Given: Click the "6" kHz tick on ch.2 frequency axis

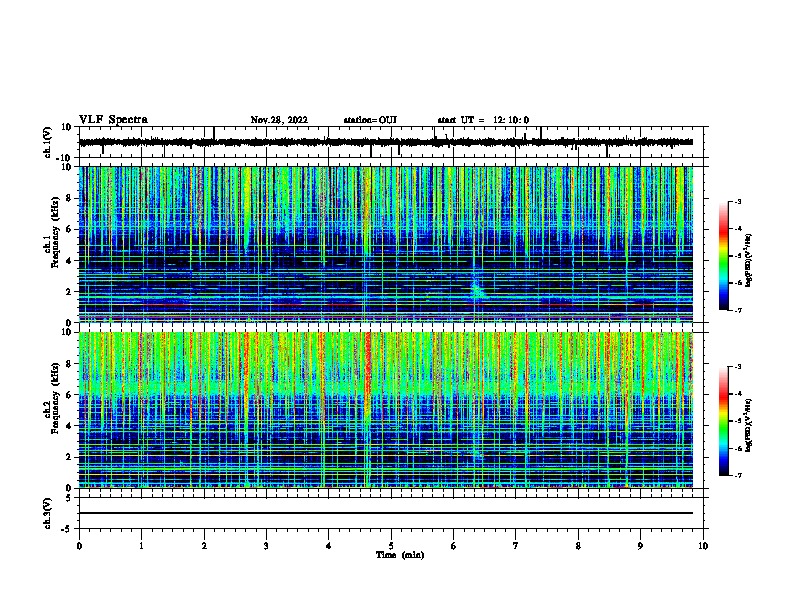Looking at the screenshot, I should (70, 395).
